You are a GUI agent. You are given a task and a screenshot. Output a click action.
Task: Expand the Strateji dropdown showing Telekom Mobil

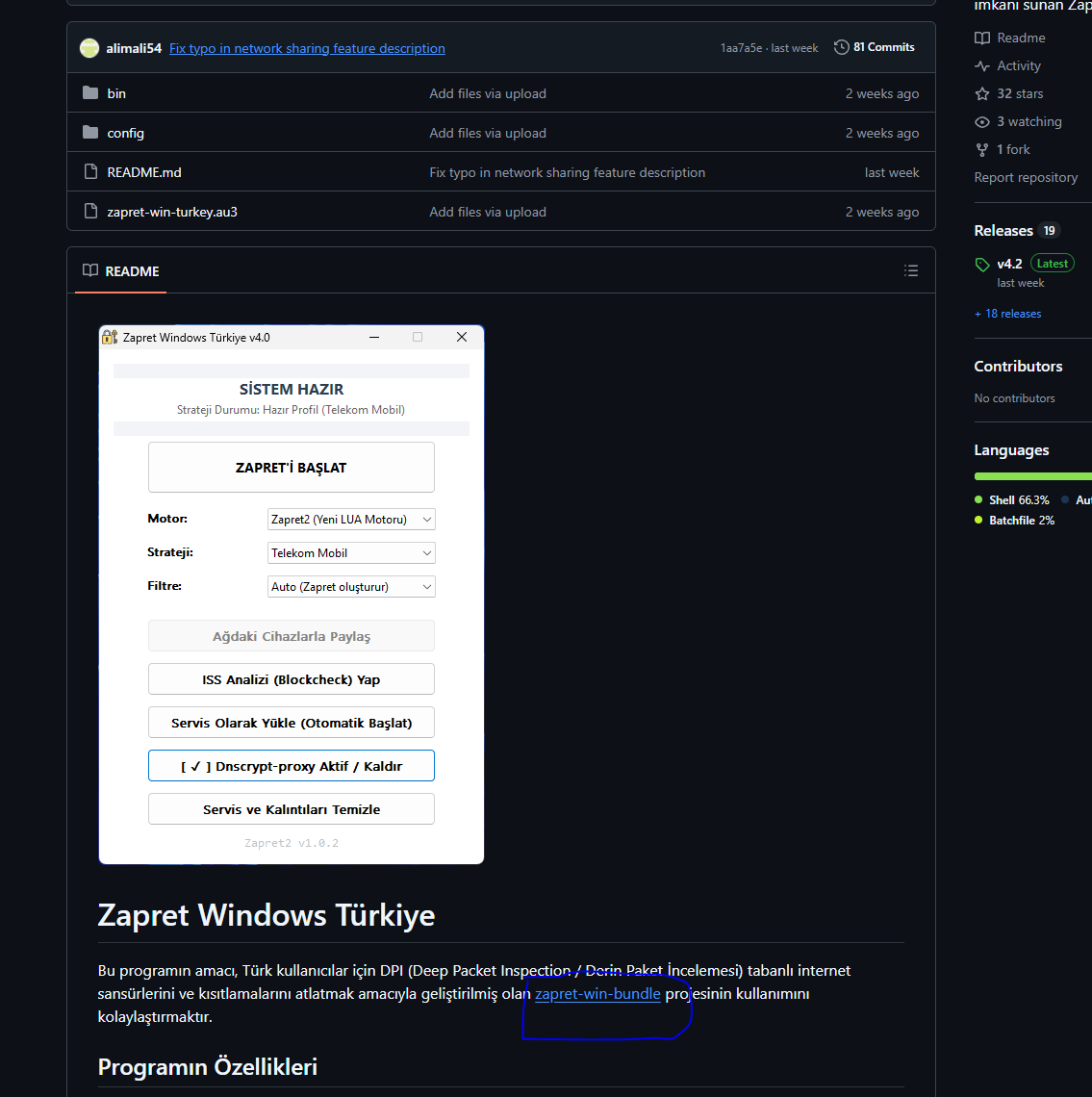(351, 552)
